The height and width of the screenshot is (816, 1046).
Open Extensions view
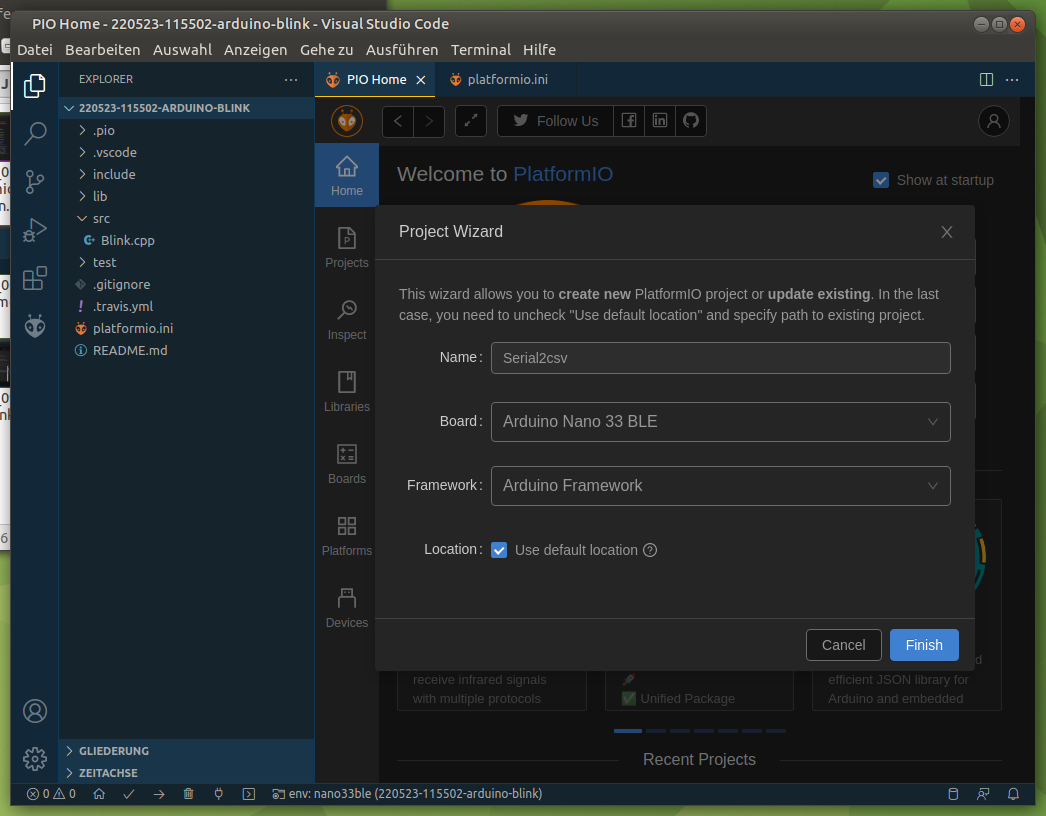coord(35,278)
